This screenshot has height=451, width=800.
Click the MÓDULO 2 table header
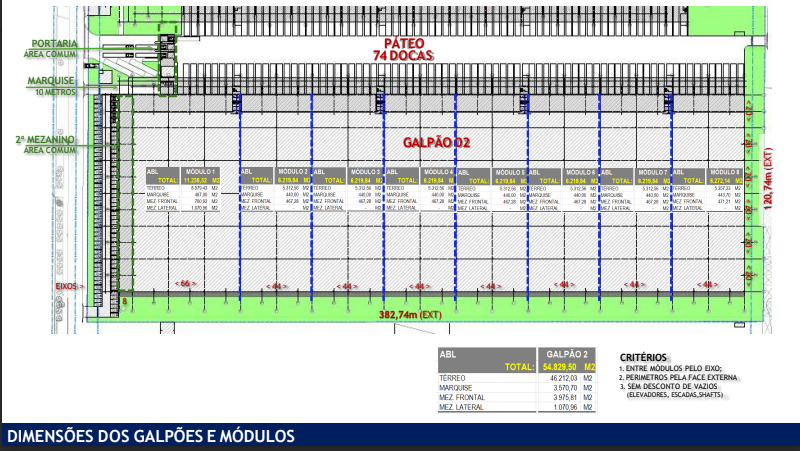(x=285, y=172)
